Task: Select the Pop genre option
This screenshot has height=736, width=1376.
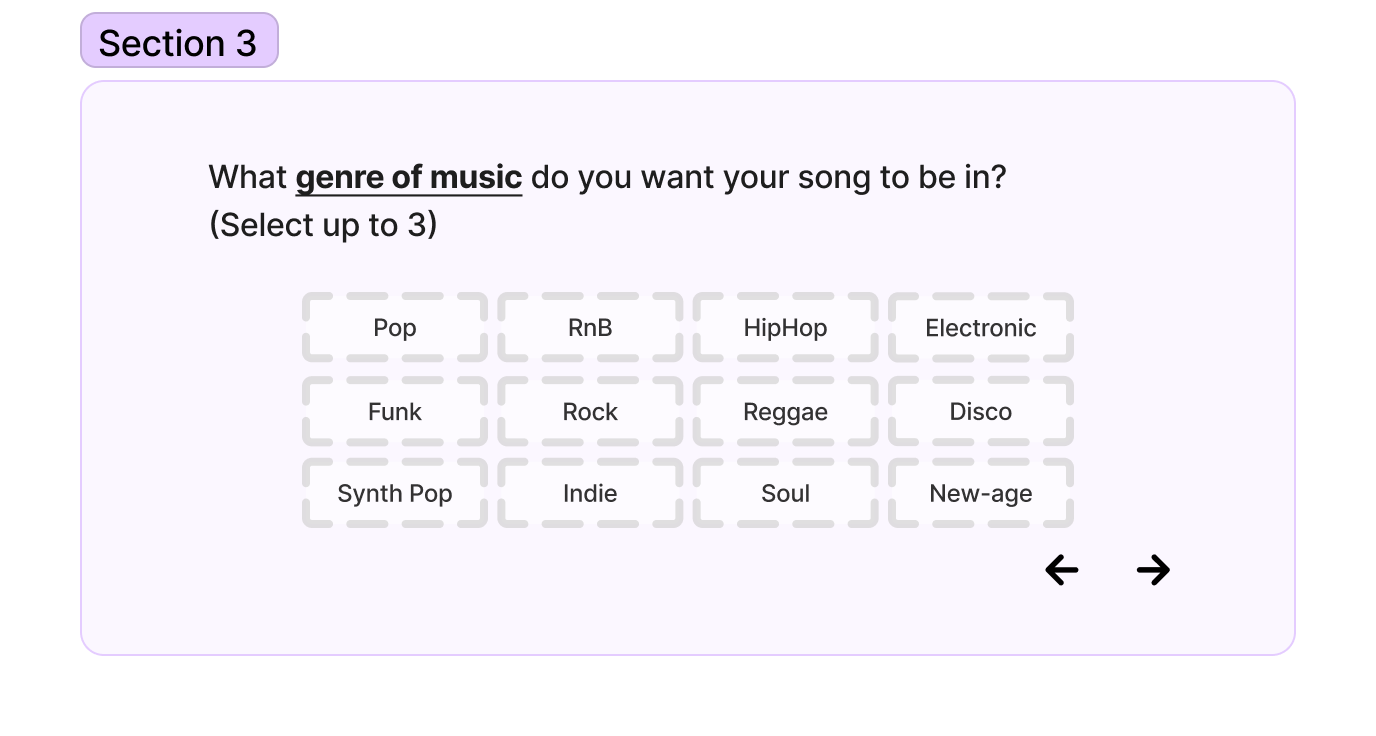Action: (395, 328)
